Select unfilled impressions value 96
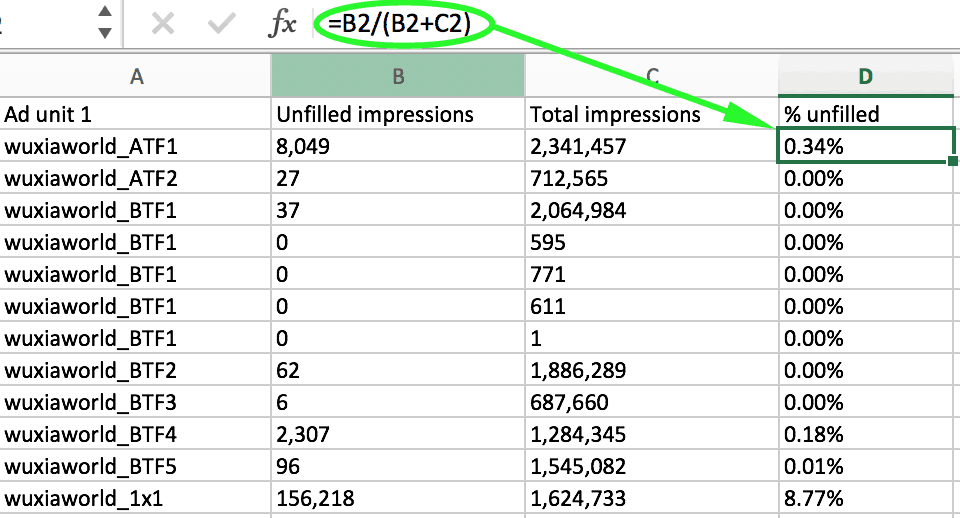Image resolution: width=960 pixels, height=518 pixels. tap(398, 466)
